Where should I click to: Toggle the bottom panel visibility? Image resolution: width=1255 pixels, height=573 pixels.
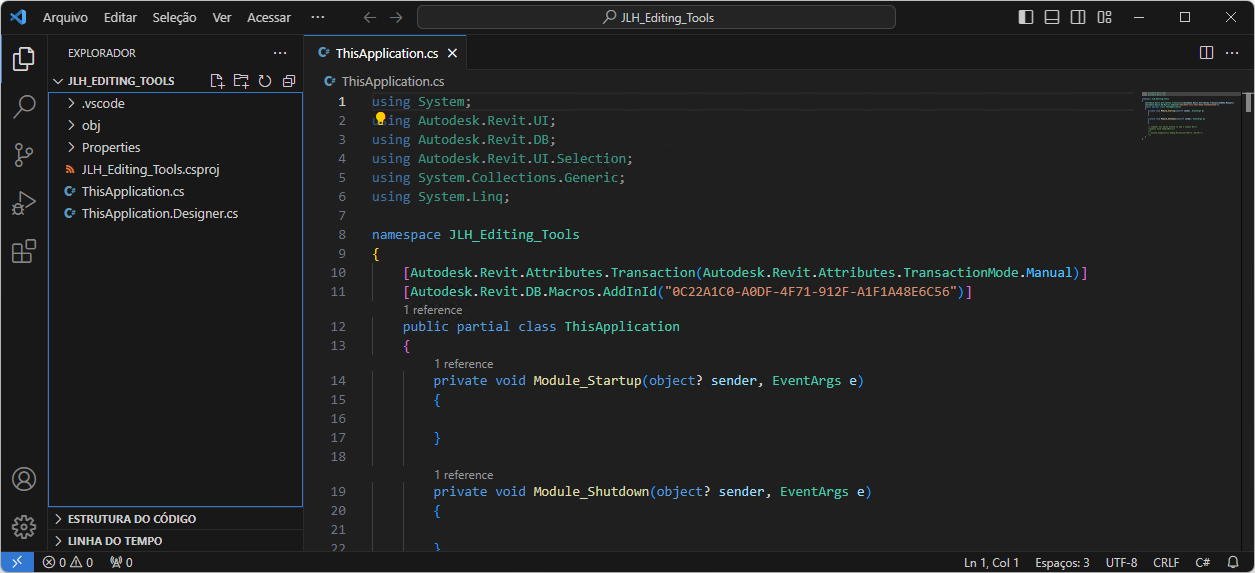point(1052,17)
